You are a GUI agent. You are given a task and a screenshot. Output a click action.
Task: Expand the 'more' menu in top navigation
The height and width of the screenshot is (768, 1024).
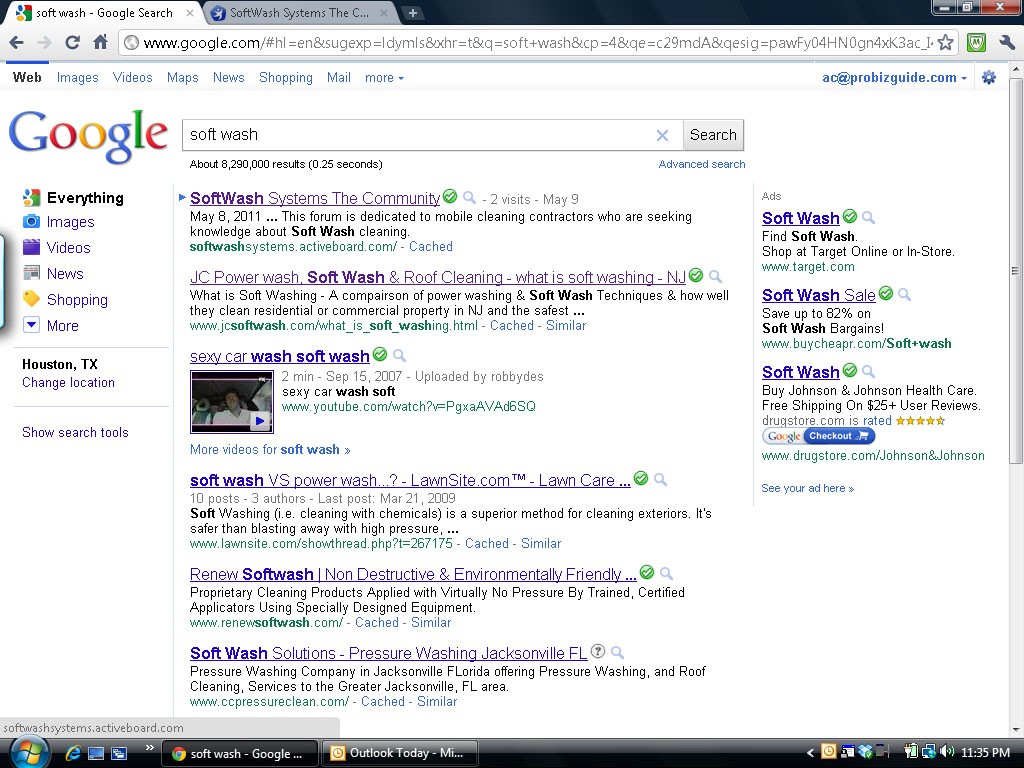(x=384, y=77)
